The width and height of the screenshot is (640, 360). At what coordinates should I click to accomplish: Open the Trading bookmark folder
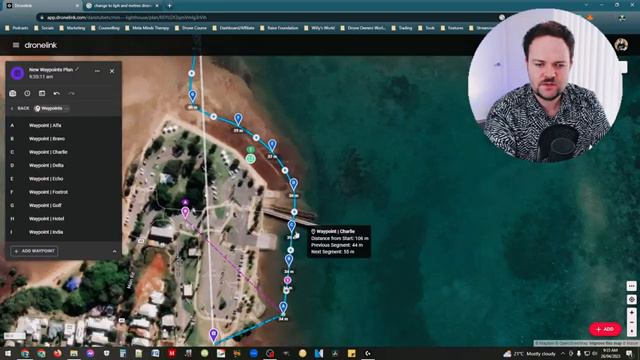coord(402,28)
